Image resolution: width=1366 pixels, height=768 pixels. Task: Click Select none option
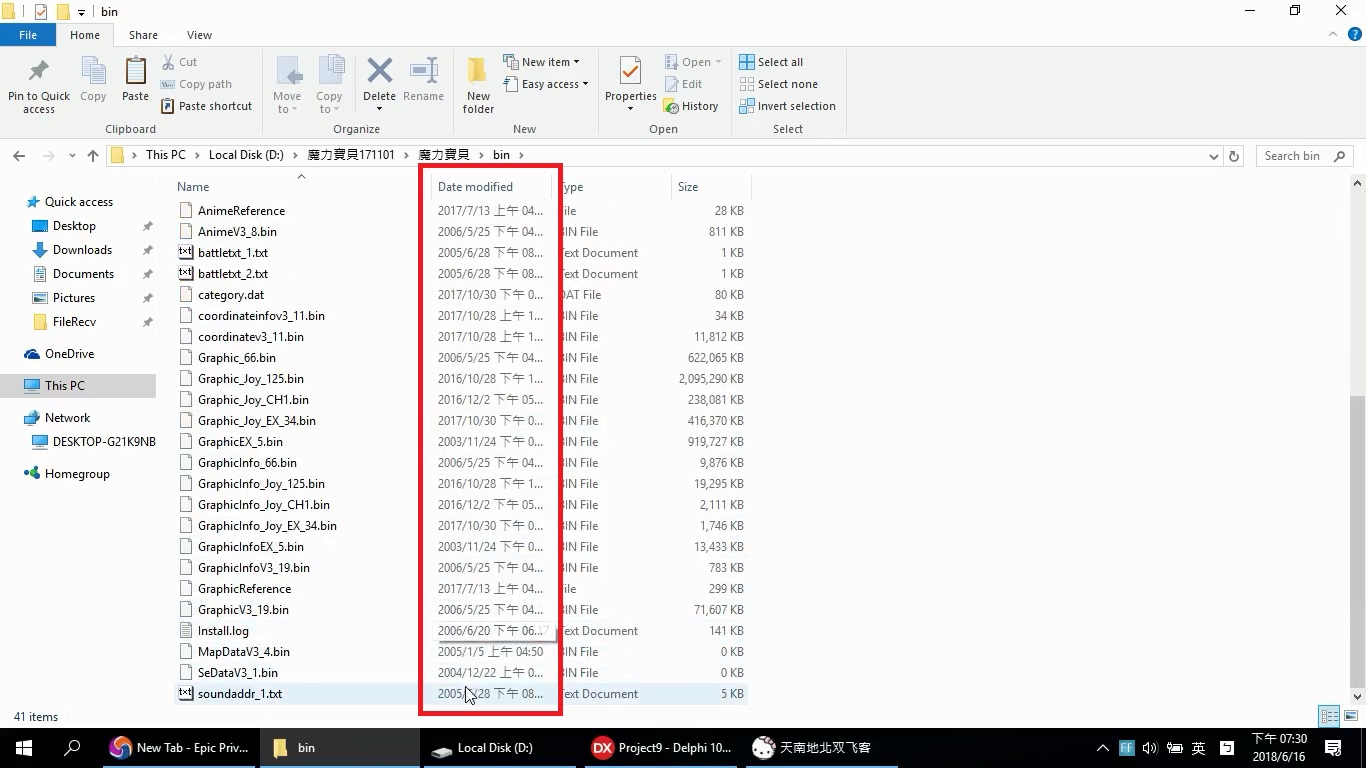[x=778, y=84]
